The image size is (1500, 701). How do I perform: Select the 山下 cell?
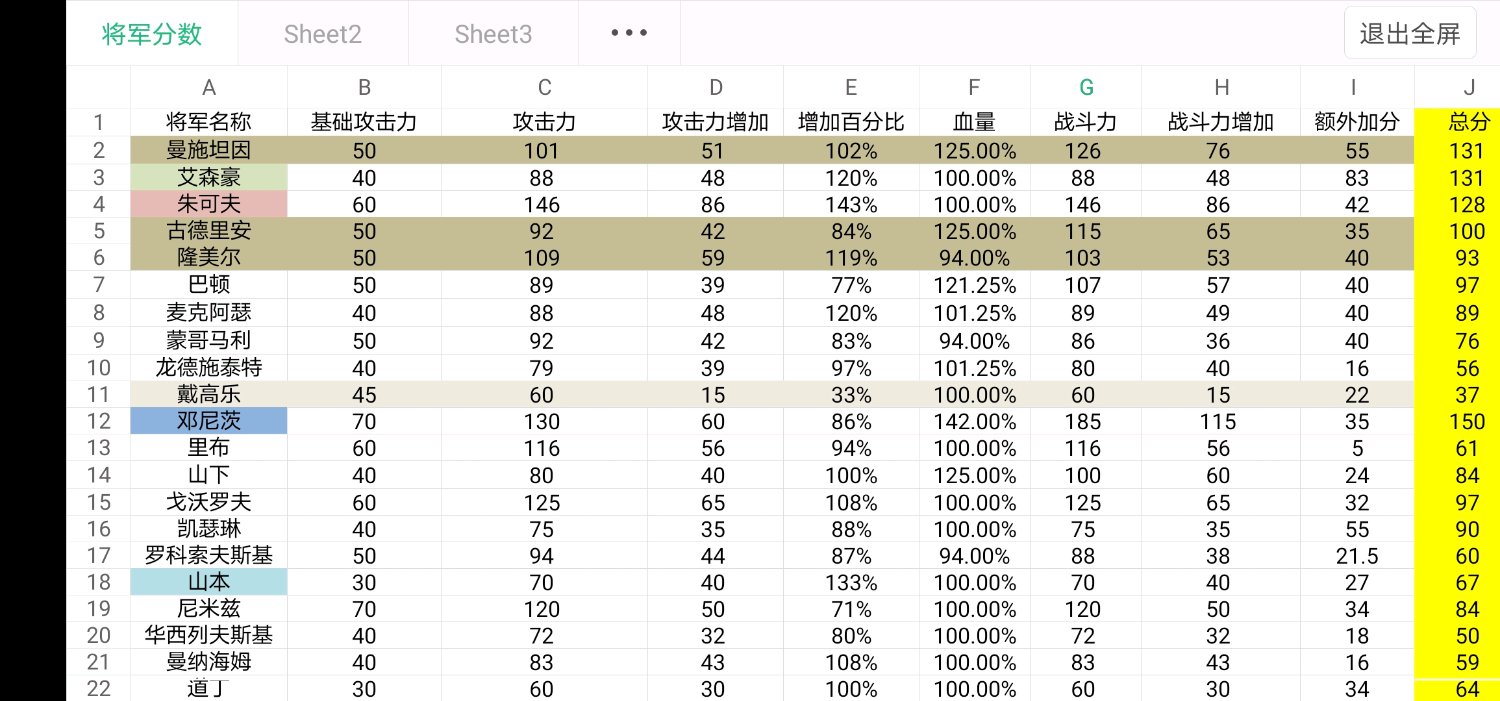[209, 475]
